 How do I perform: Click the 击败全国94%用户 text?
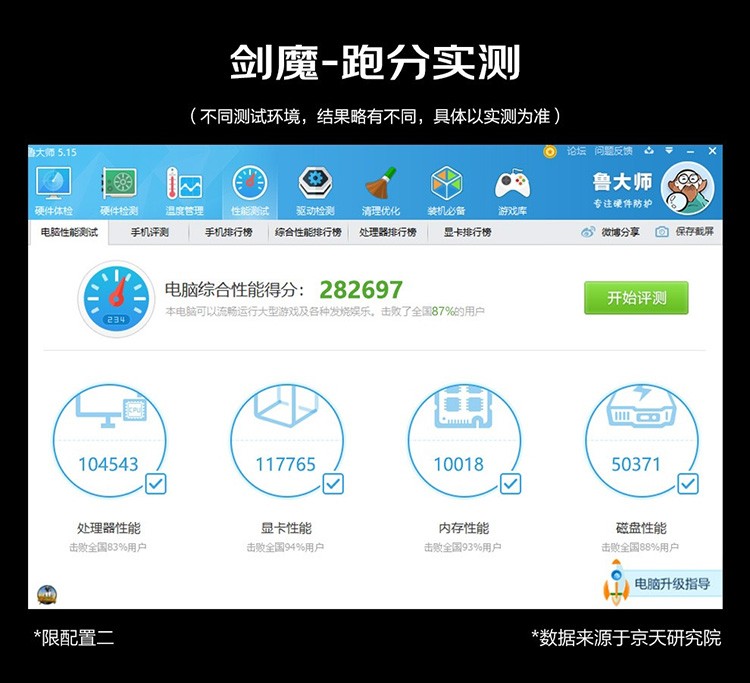pyautogui.click(x=285, y=547)
